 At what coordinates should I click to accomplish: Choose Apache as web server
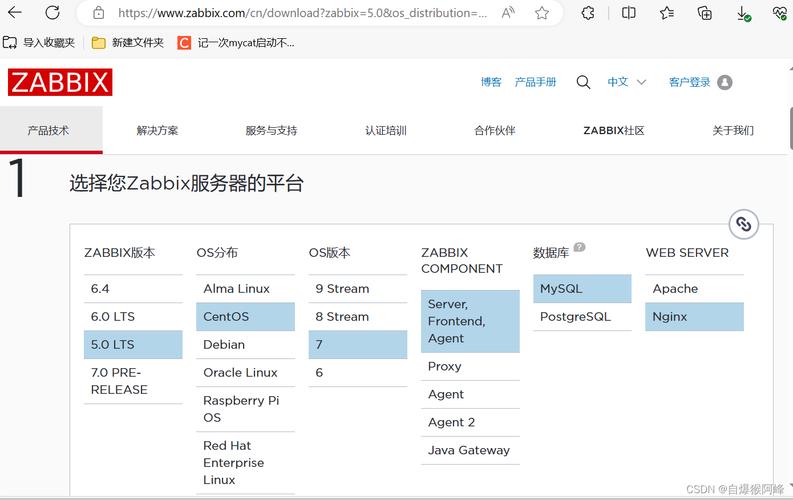coord(694,289)
